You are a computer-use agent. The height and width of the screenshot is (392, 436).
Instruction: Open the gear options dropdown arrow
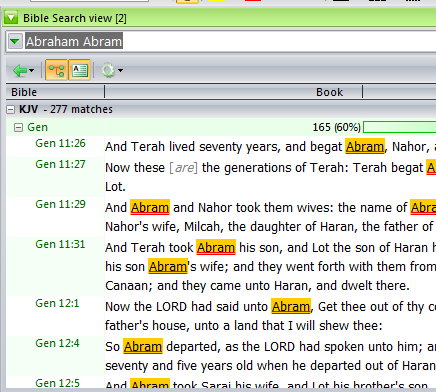click(x=121, y=70)
